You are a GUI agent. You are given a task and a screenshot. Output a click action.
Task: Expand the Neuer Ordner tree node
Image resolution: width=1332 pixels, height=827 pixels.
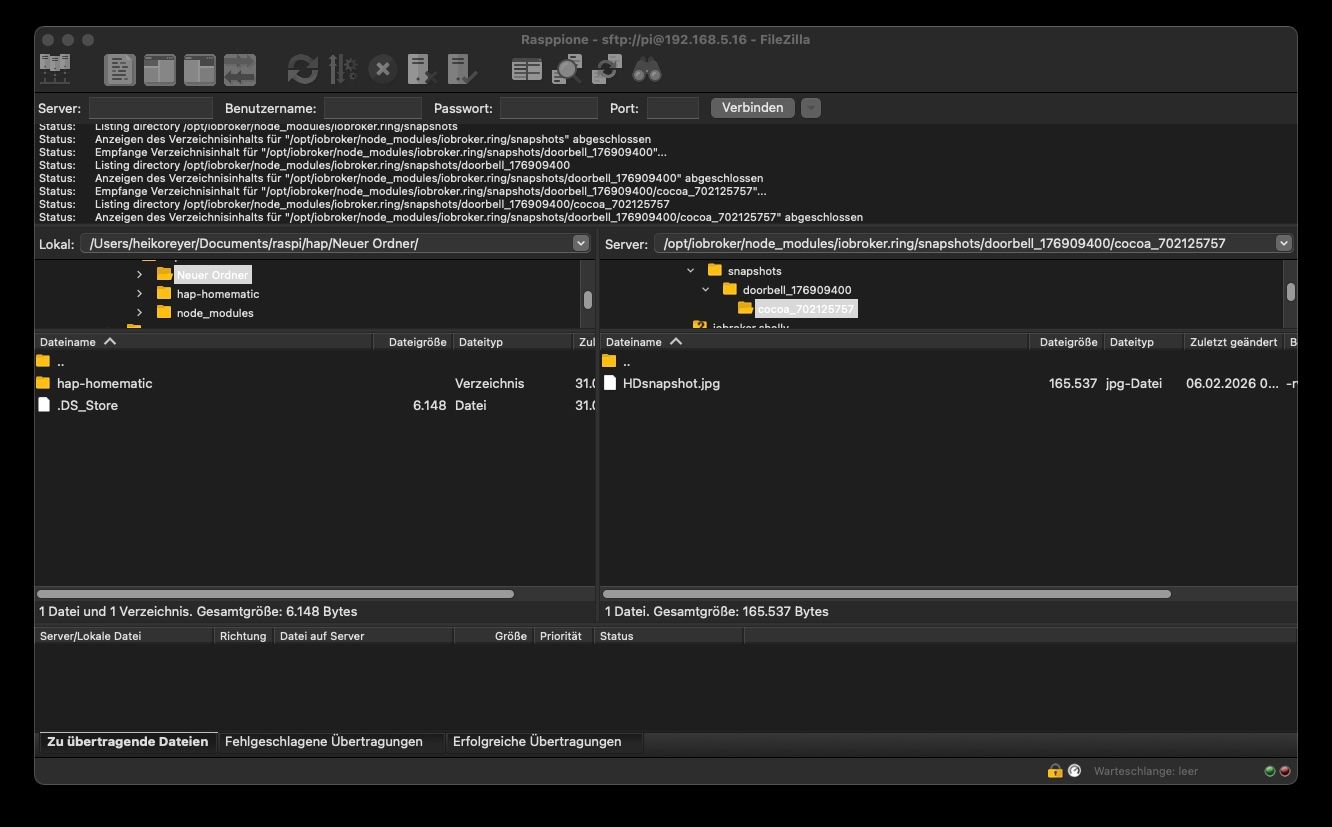139,274
